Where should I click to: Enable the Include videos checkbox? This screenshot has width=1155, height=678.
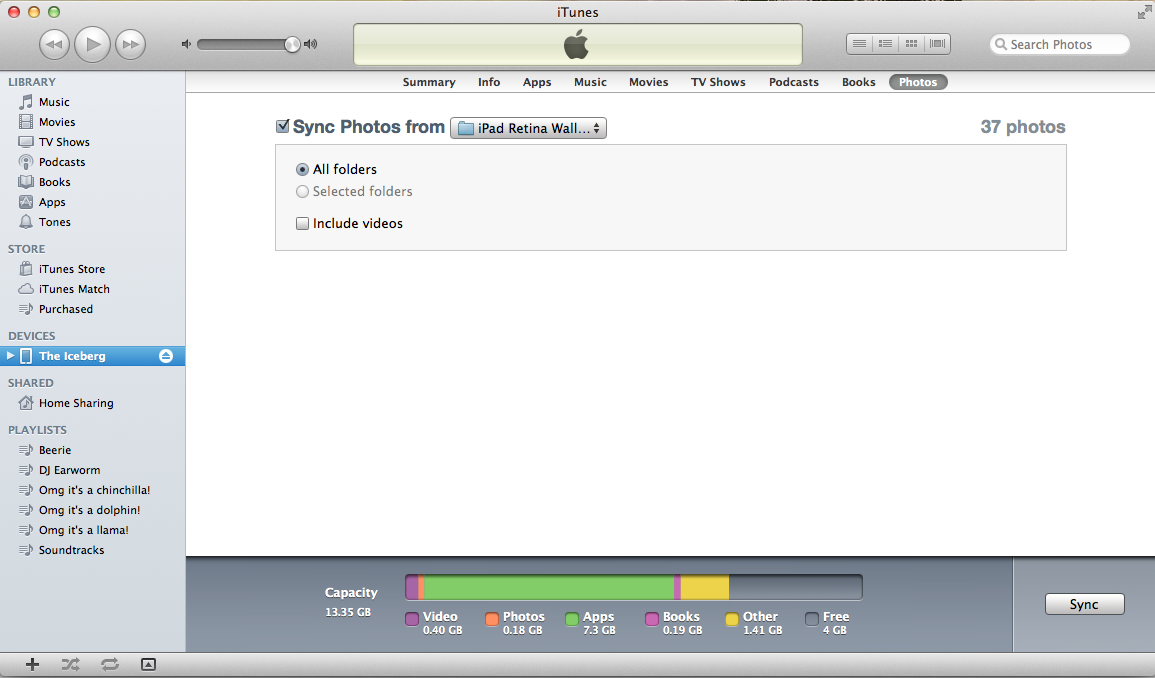click(x=302, y=223)
